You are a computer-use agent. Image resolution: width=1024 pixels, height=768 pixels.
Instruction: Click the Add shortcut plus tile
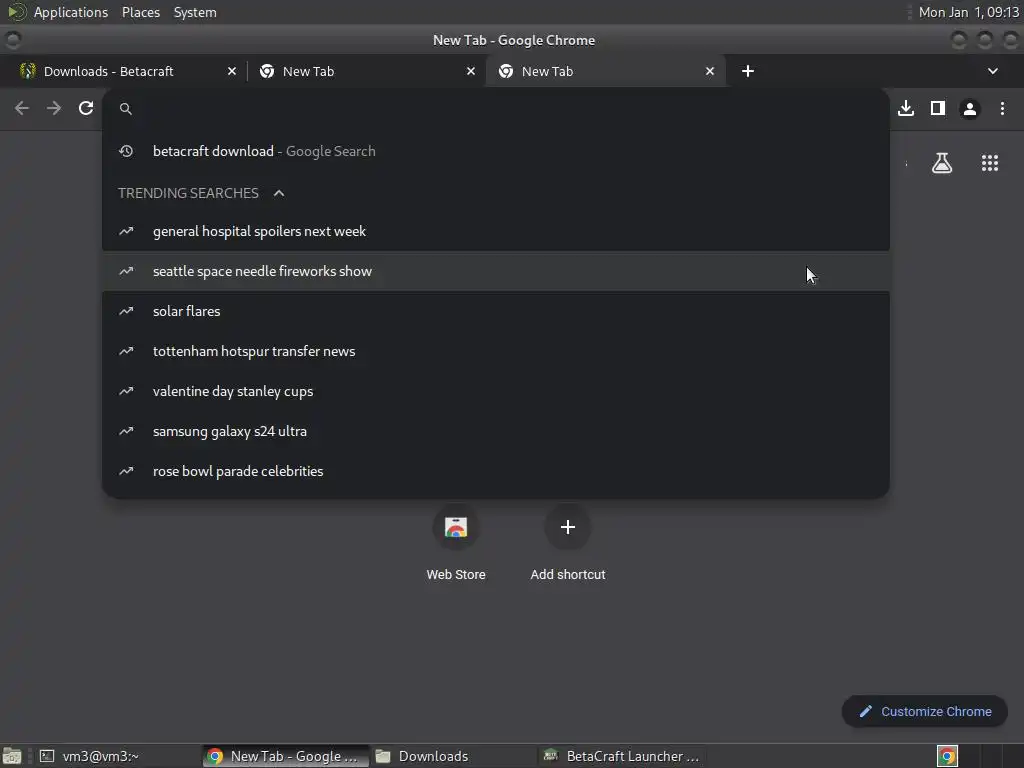pyautogui.click(x=568, y=542)
